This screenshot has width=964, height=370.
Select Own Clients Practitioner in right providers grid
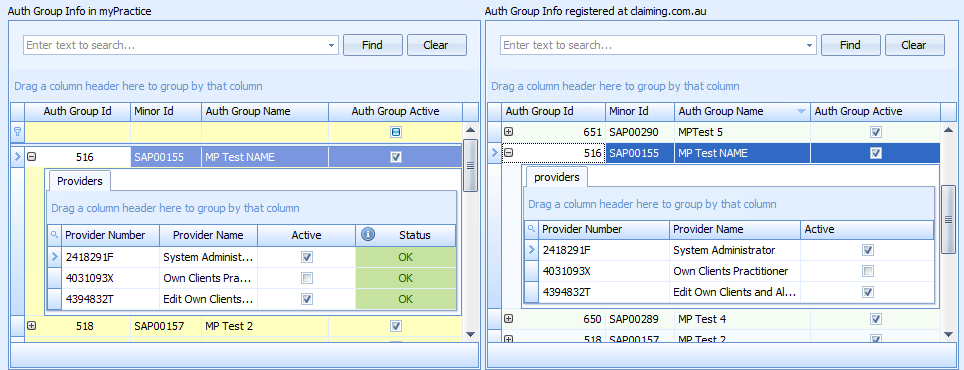pos(735,271)
